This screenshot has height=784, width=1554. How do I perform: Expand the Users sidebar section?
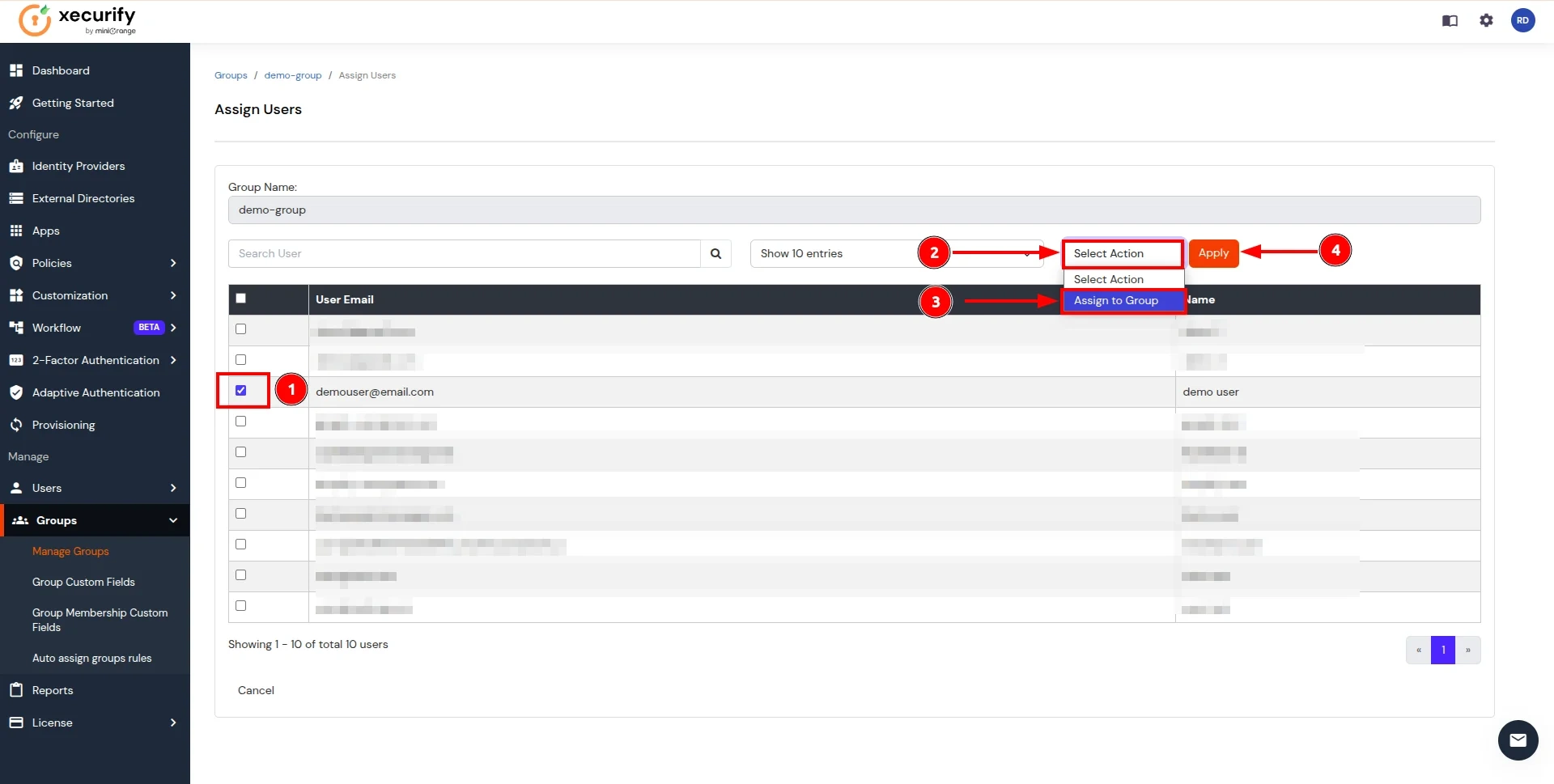pyautogui.click(x=47, y=487)
